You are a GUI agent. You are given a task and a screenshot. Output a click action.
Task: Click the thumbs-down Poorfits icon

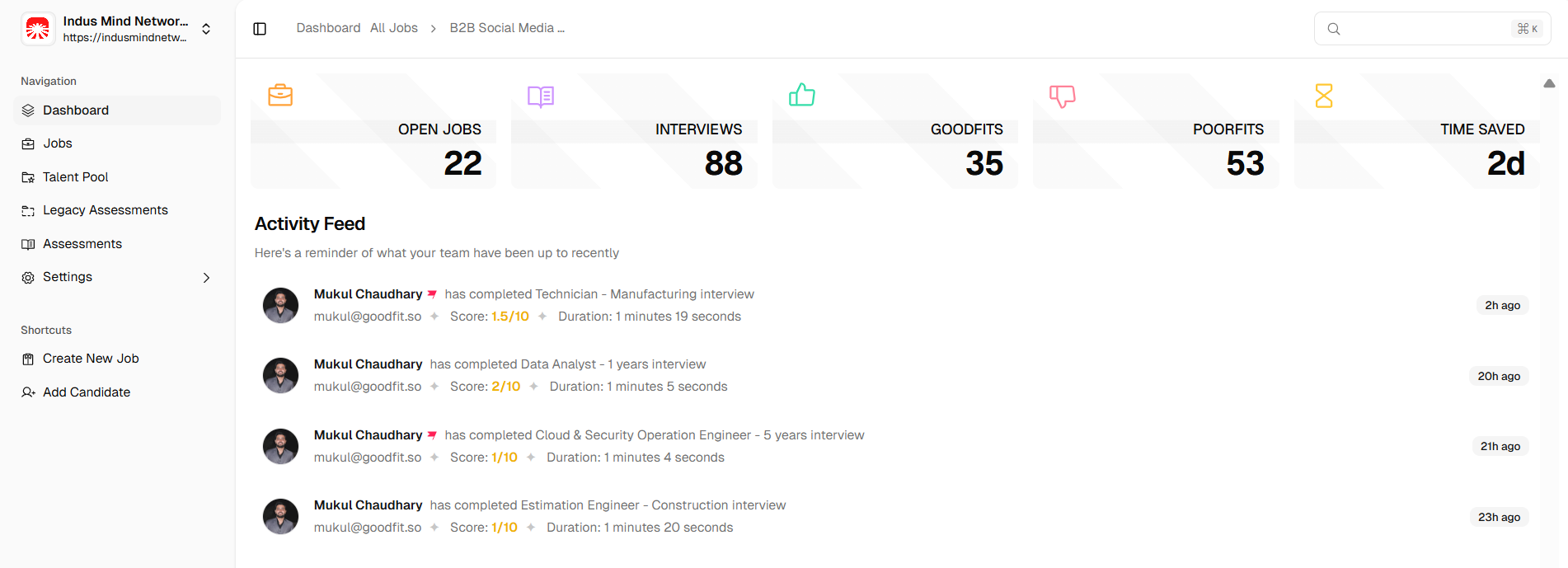1062,96
